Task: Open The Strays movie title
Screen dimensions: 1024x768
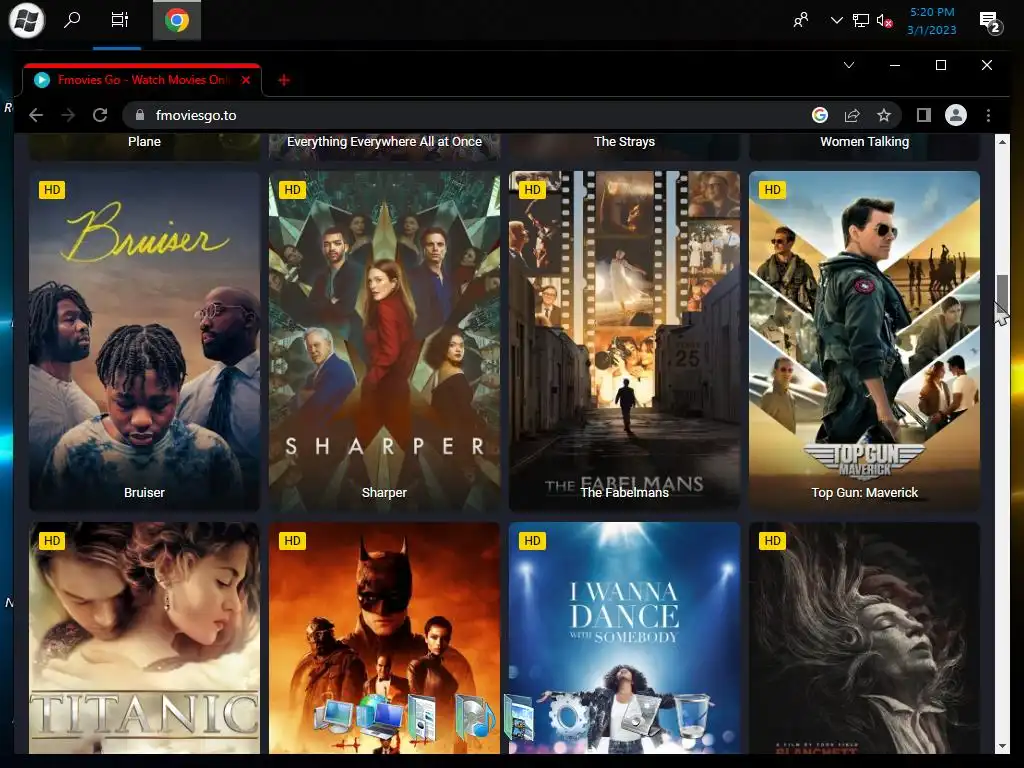Action: [624, 142]
